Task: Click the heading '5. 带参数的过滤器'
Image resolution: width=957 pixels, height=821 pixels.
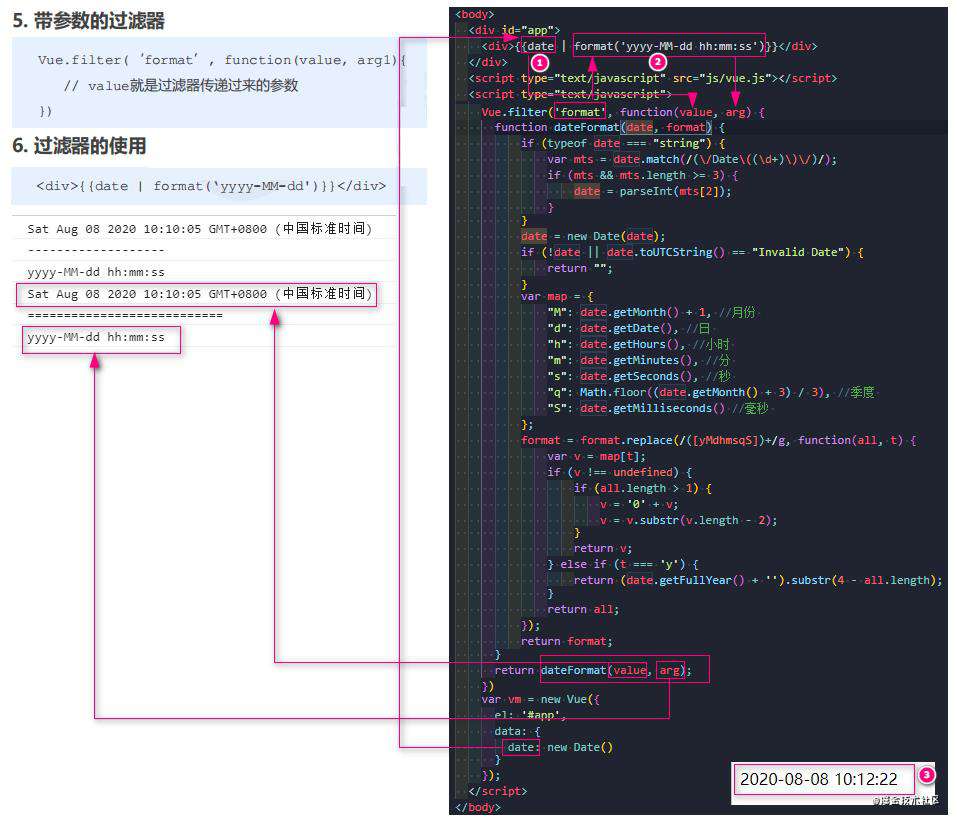Action: click(x=88, y=21)
